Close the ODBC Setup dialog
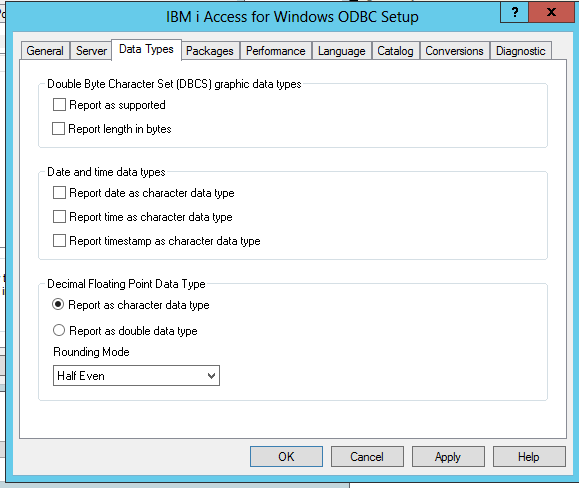579x488 pixels. pyautogui.click(x=551, y=13)
